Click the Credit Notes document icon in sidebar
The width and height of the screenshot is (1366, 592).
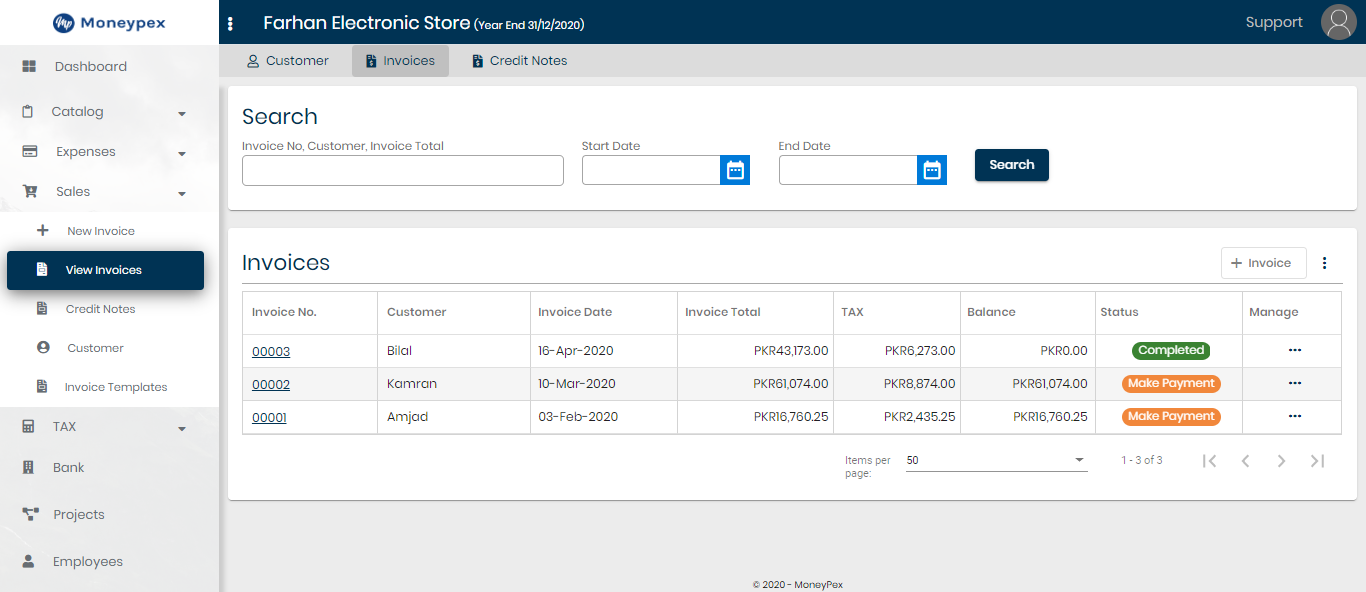(x=42, y=308)
